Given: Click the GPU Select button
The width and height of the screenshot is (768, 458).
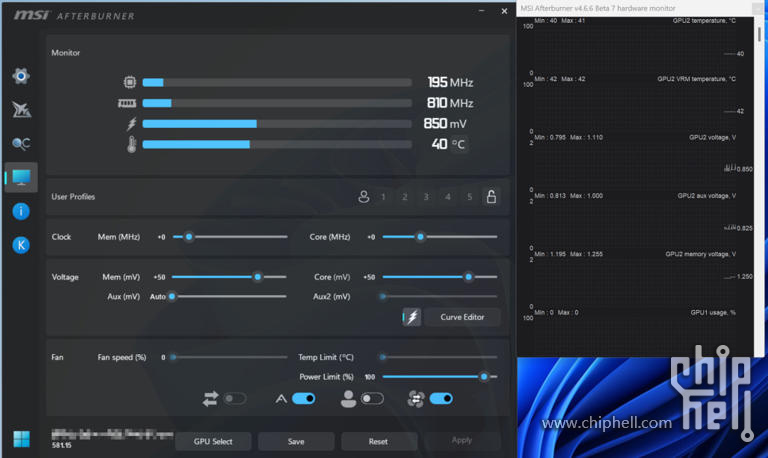Looking at the screenshot, I should [213, 441].
